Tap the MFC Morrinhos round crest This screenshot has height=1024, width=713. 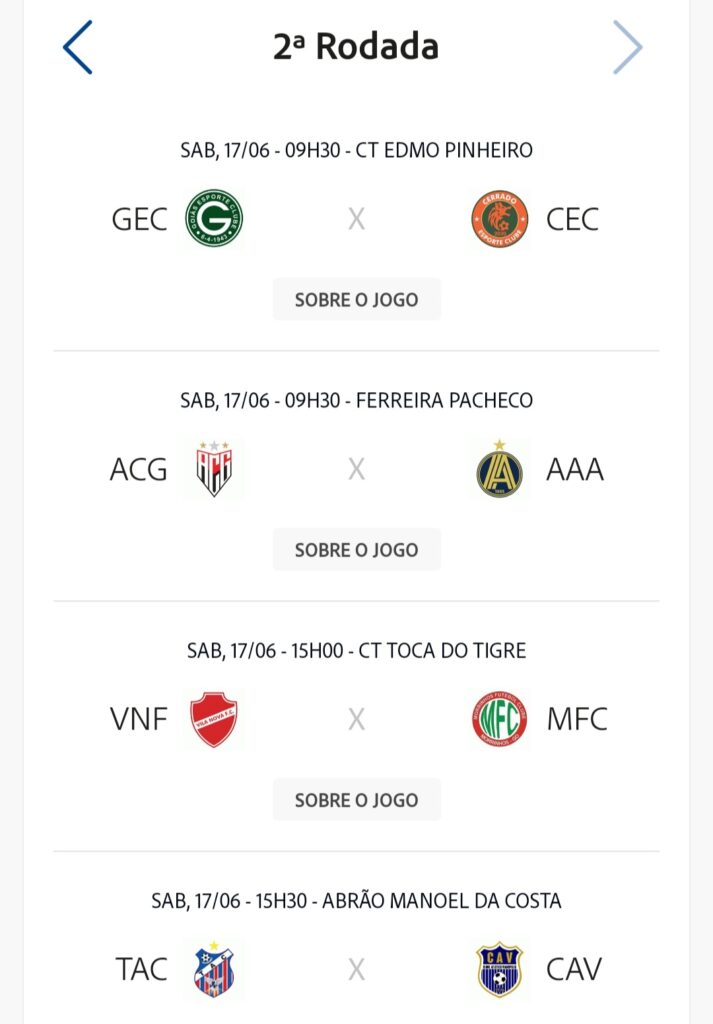[x=499, y=719]
